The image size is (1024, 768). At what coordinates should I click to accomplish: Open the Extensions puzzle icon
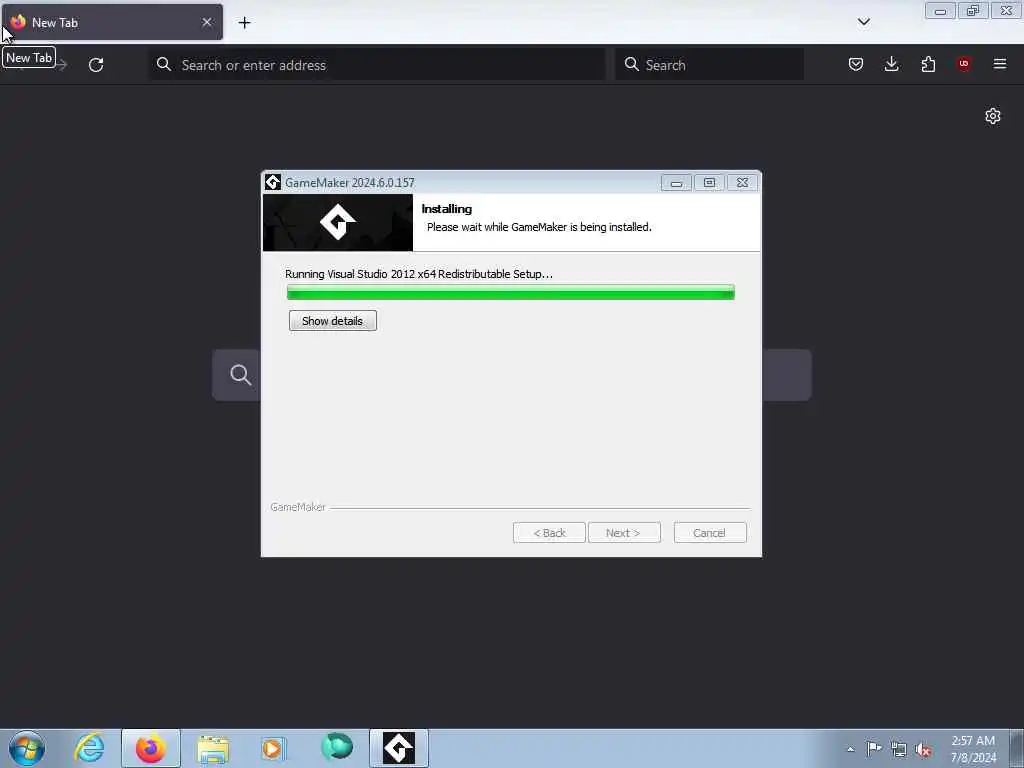[x=928, y=64]
